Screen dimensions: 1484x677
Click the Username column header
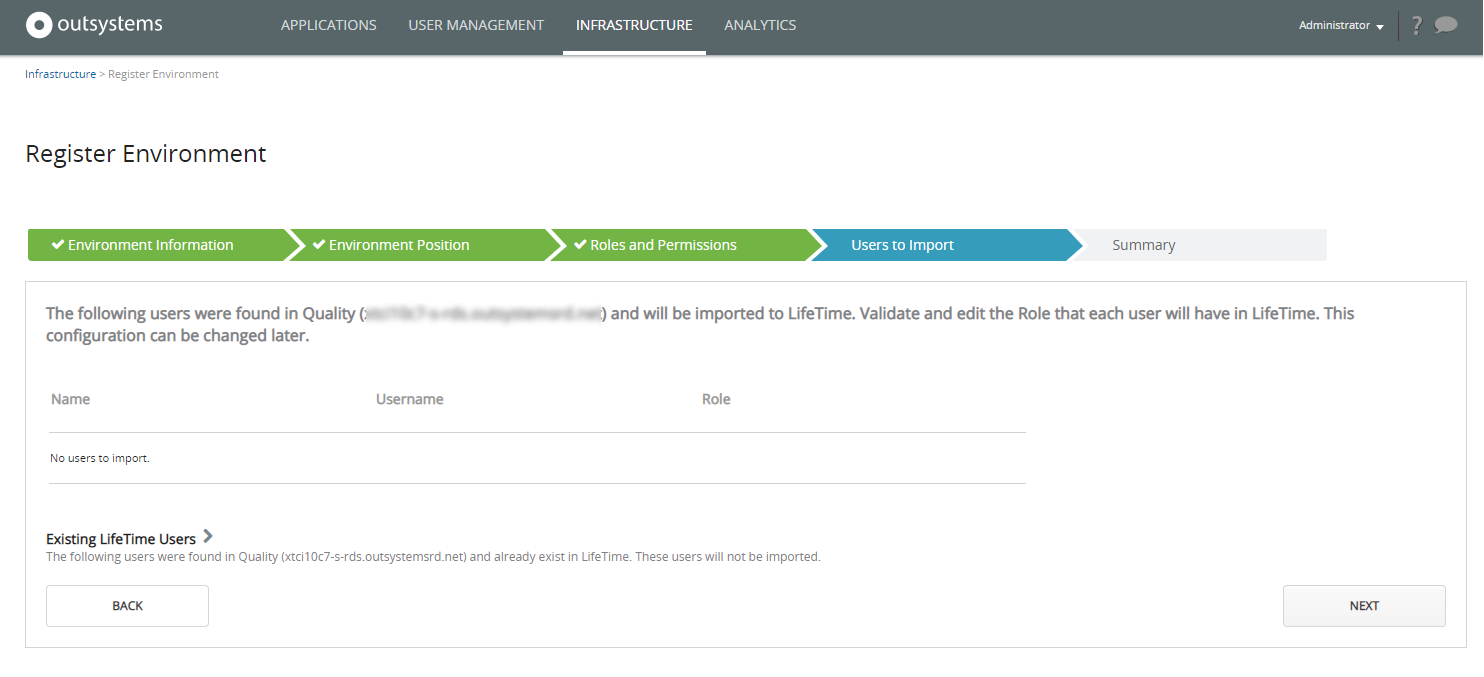point(410,398)
